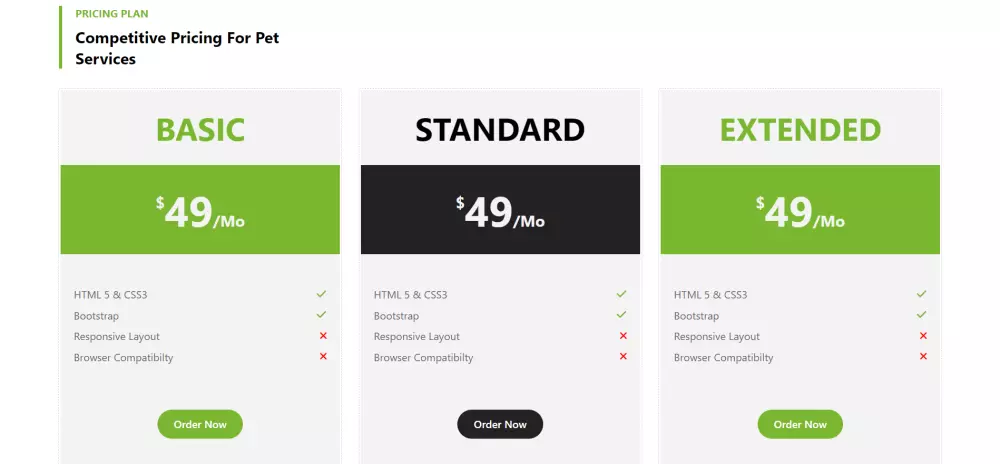Image resolution: width=1000 pixels, height=464 pixels.
Task: Click the green Extended $49/Mo price banner
Action: click(x=800, y=210)
